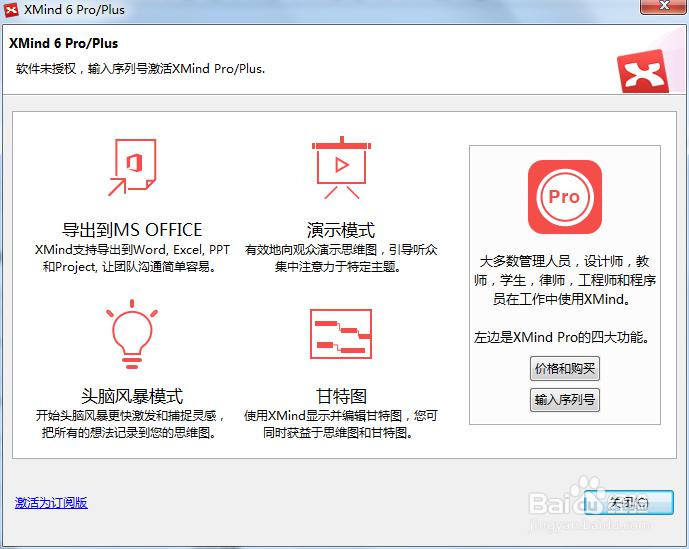Click the bold XMind 6 Pro/Plus header title

(64, 43)
